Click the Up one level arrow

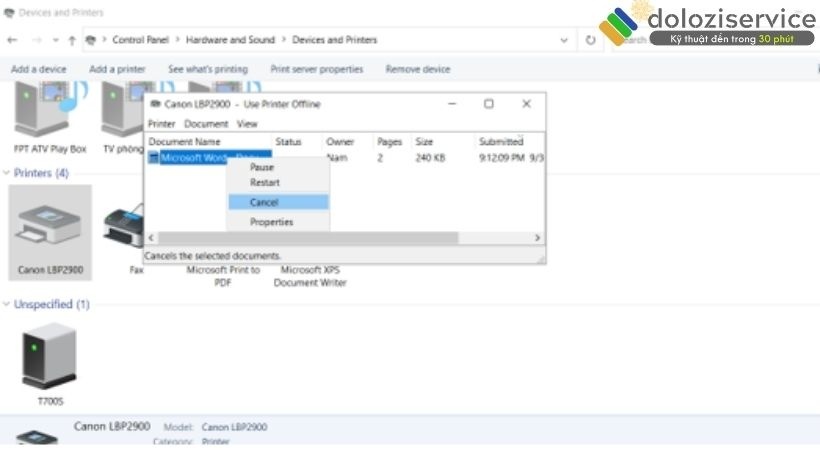[x=72, y=40]
